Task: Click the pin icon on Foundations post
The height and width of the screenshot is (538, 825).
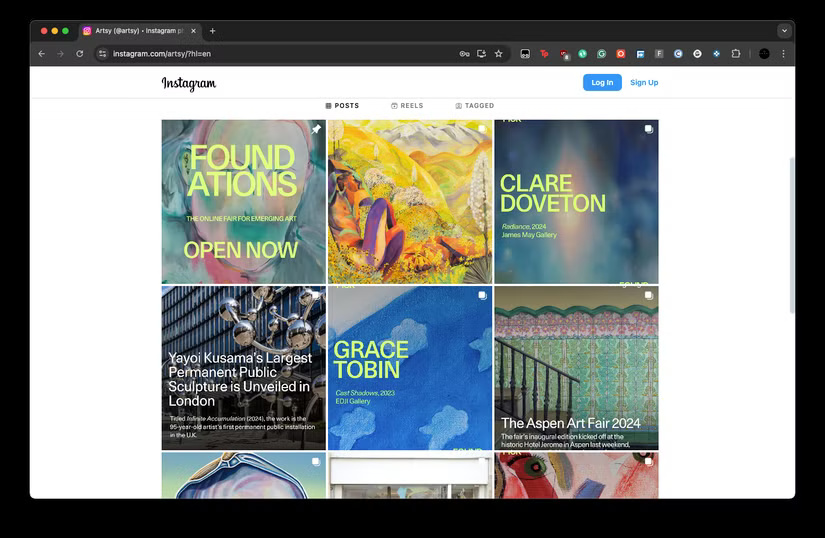Action: (316, 129)
